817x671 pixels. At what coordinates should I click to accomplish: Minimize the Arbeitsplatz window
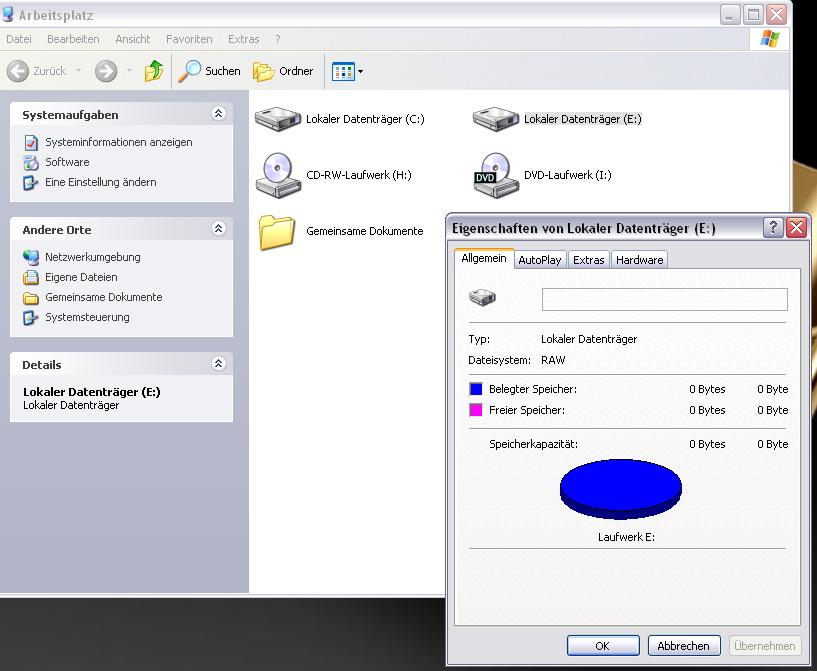pyautogui.click(x=730, y=15)
